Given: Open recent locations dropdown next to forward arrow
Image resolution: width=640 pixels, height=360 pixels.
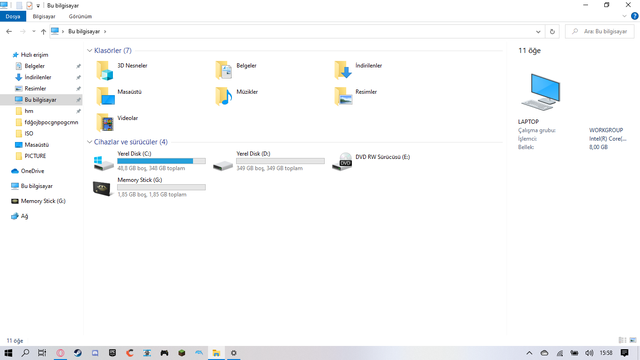Looking at the screenshot, I should click(33, 31).
